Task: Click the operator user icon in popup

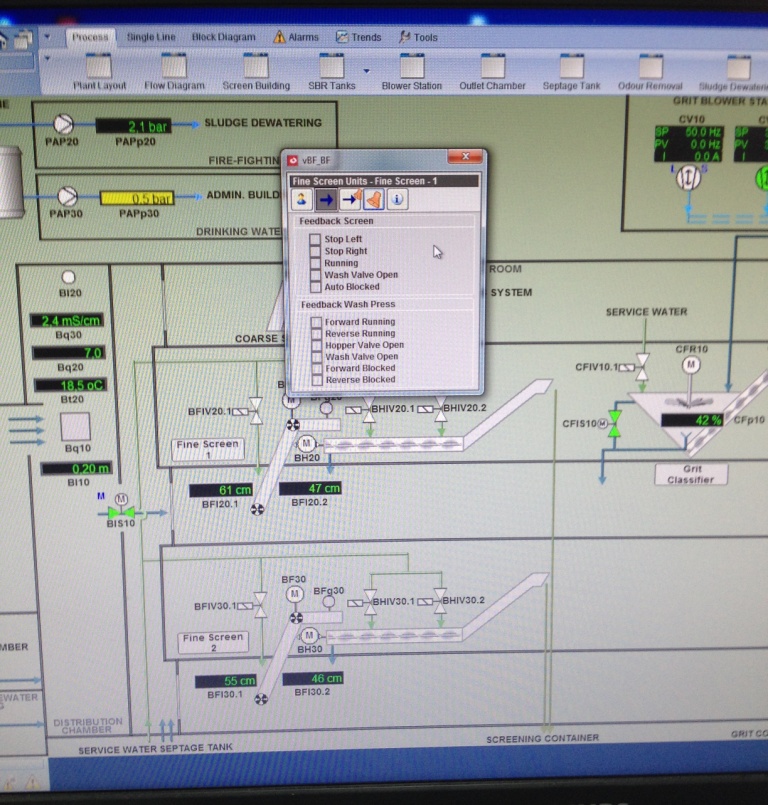Action: point(303,199)
